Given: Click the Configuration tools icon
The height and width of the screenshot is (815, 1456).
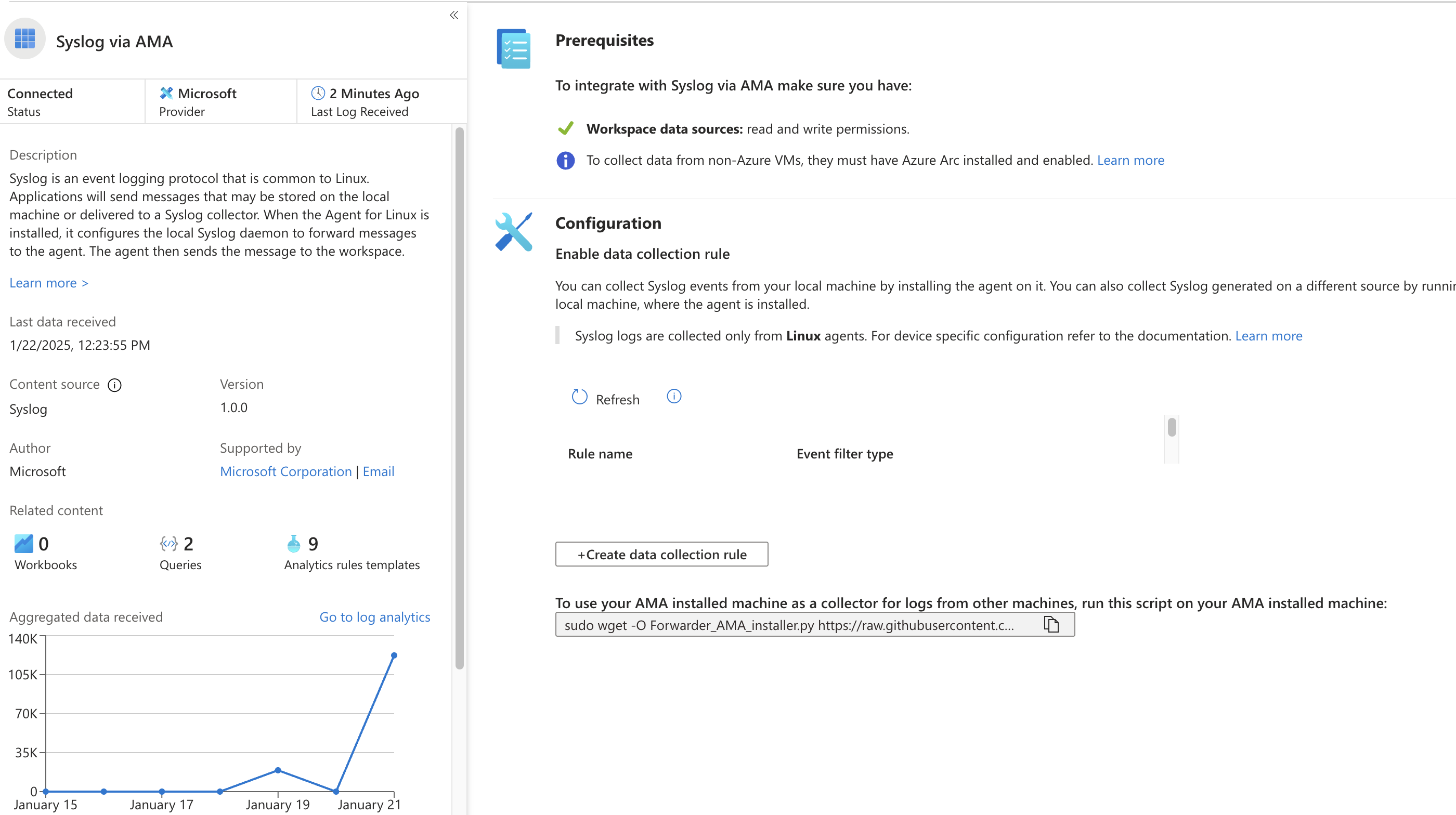Looking at the screenshot, I should pyautogui.click(x=513, y=232).
